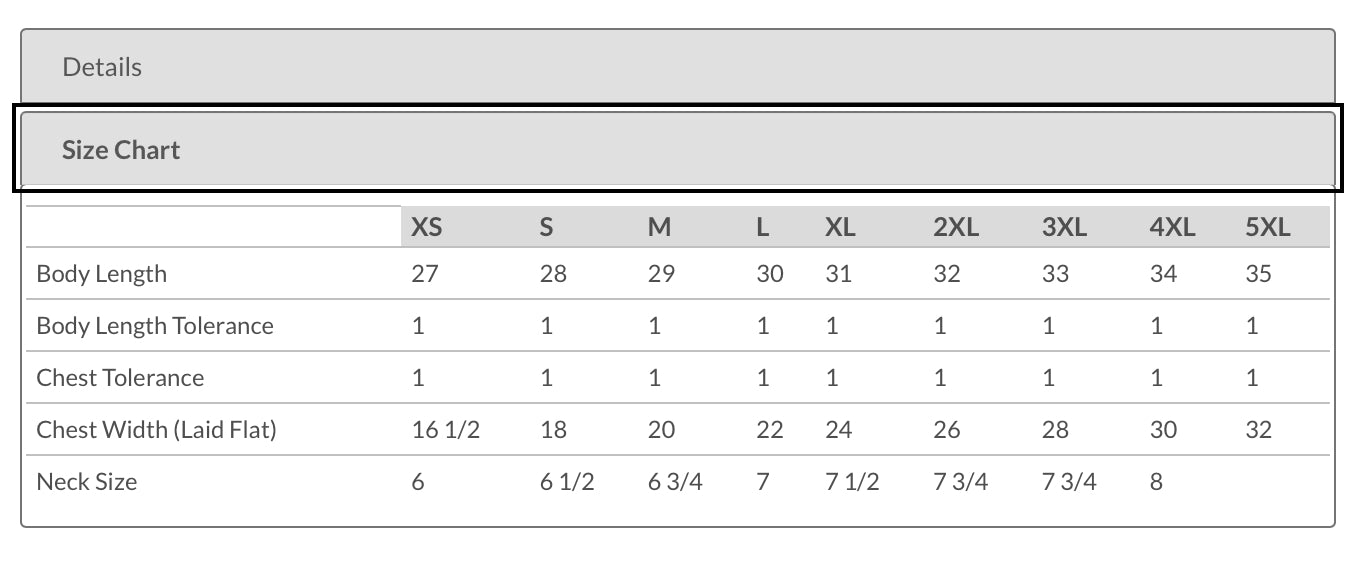The image size is (1356, 561).
Task: Click the 16 1/2 chest width cell
Action: coord(446,430)
